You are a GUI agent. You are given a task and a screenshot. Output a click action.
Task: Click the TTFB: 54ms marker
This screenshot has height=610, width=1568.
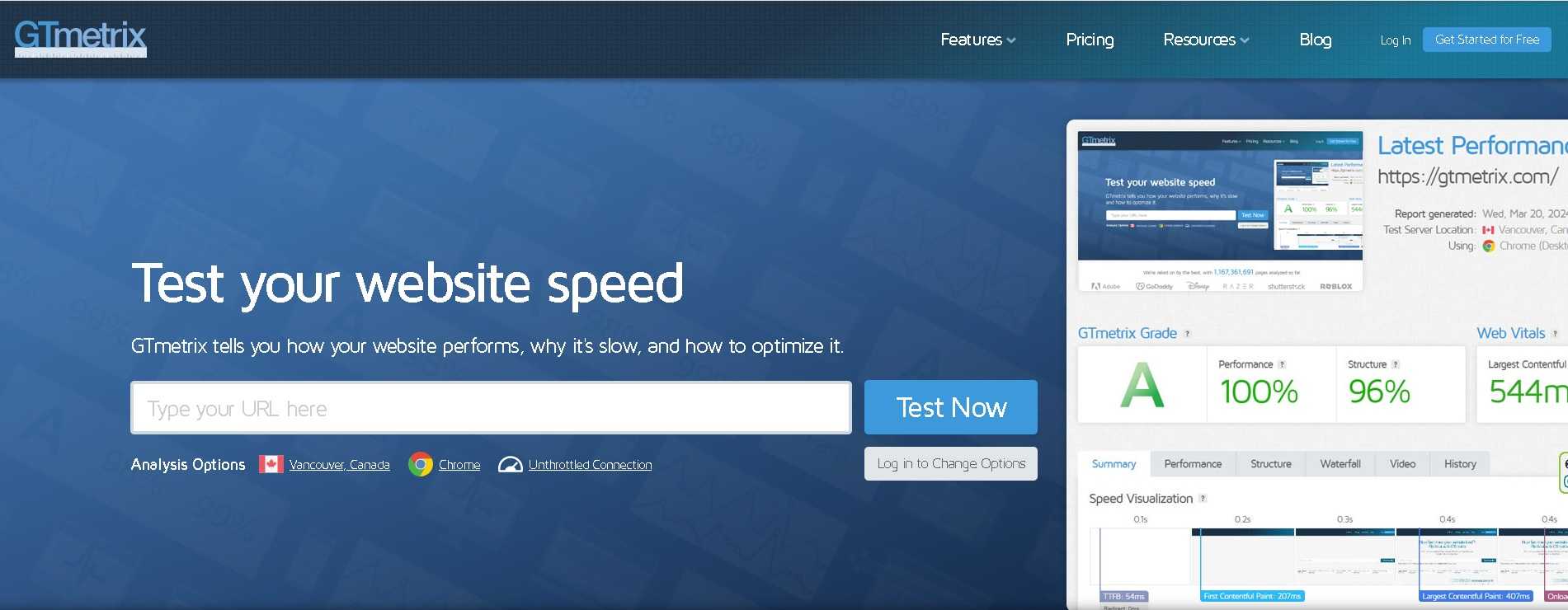[1123, 596]
